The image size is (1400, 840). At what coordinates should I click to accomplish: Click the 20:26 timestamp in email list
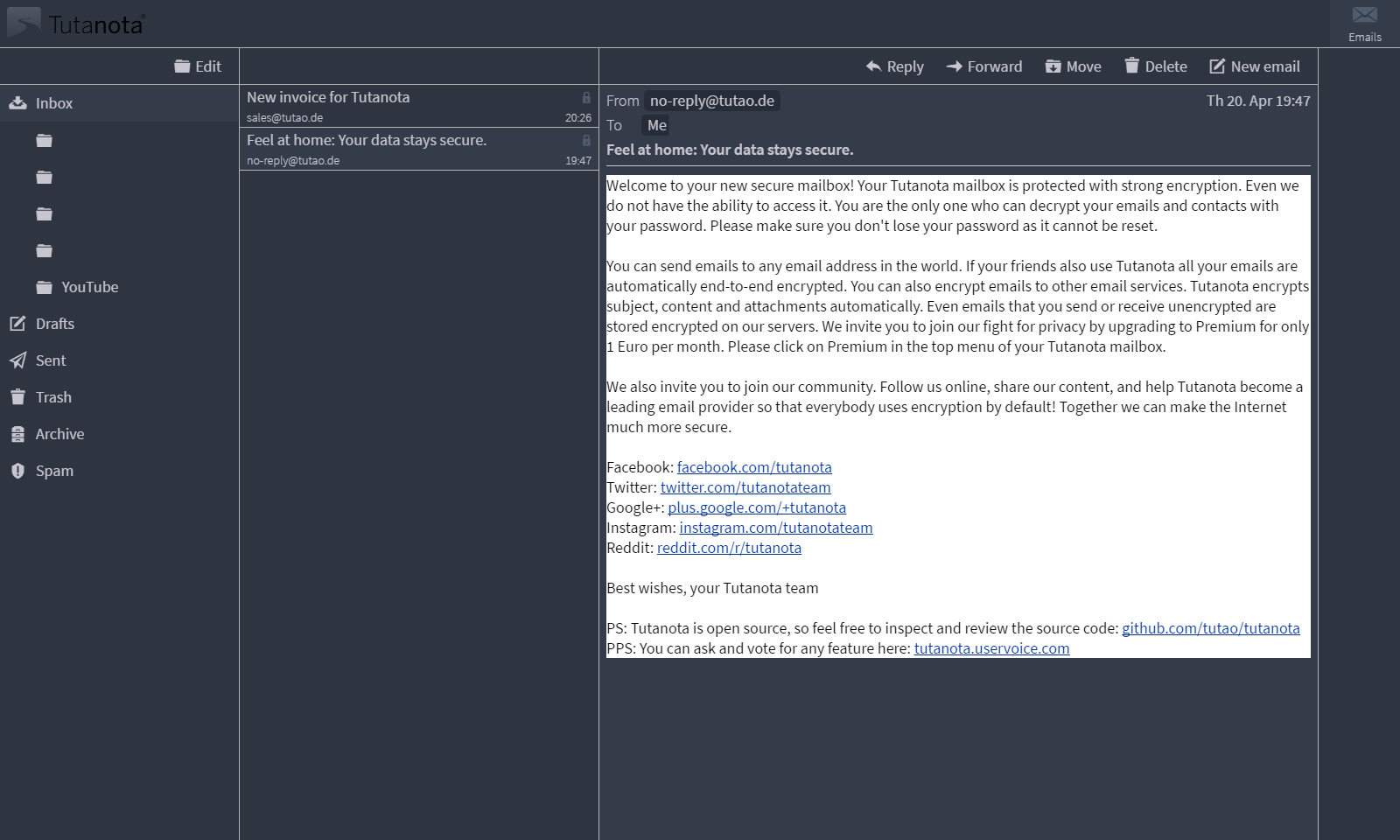pyautogui.click(x=578, y=118)
